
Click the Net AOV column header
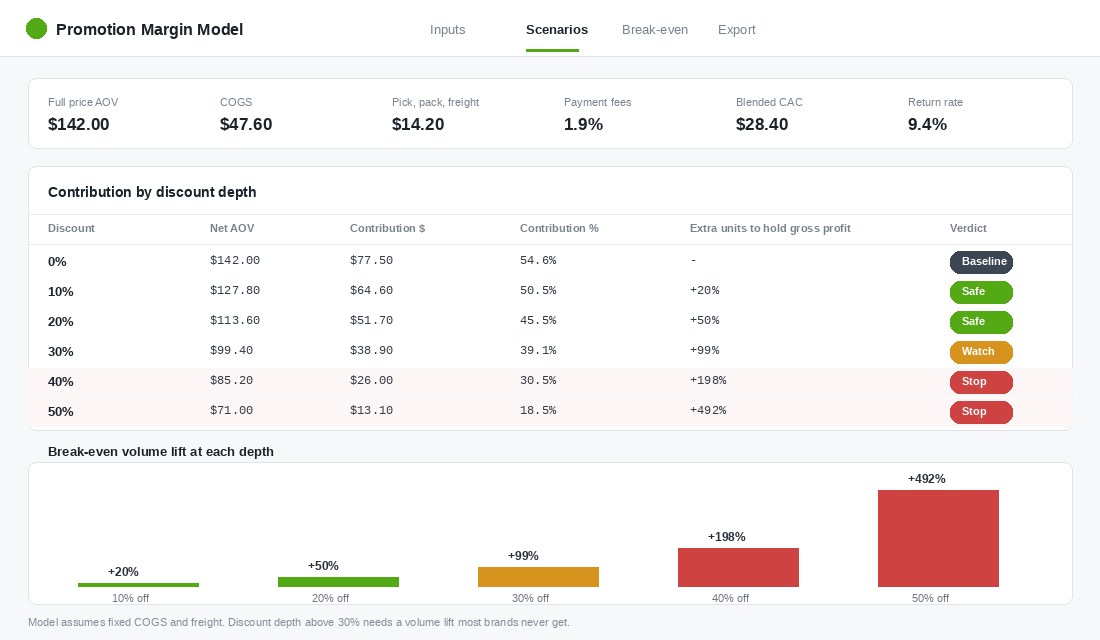click(232, 228)
